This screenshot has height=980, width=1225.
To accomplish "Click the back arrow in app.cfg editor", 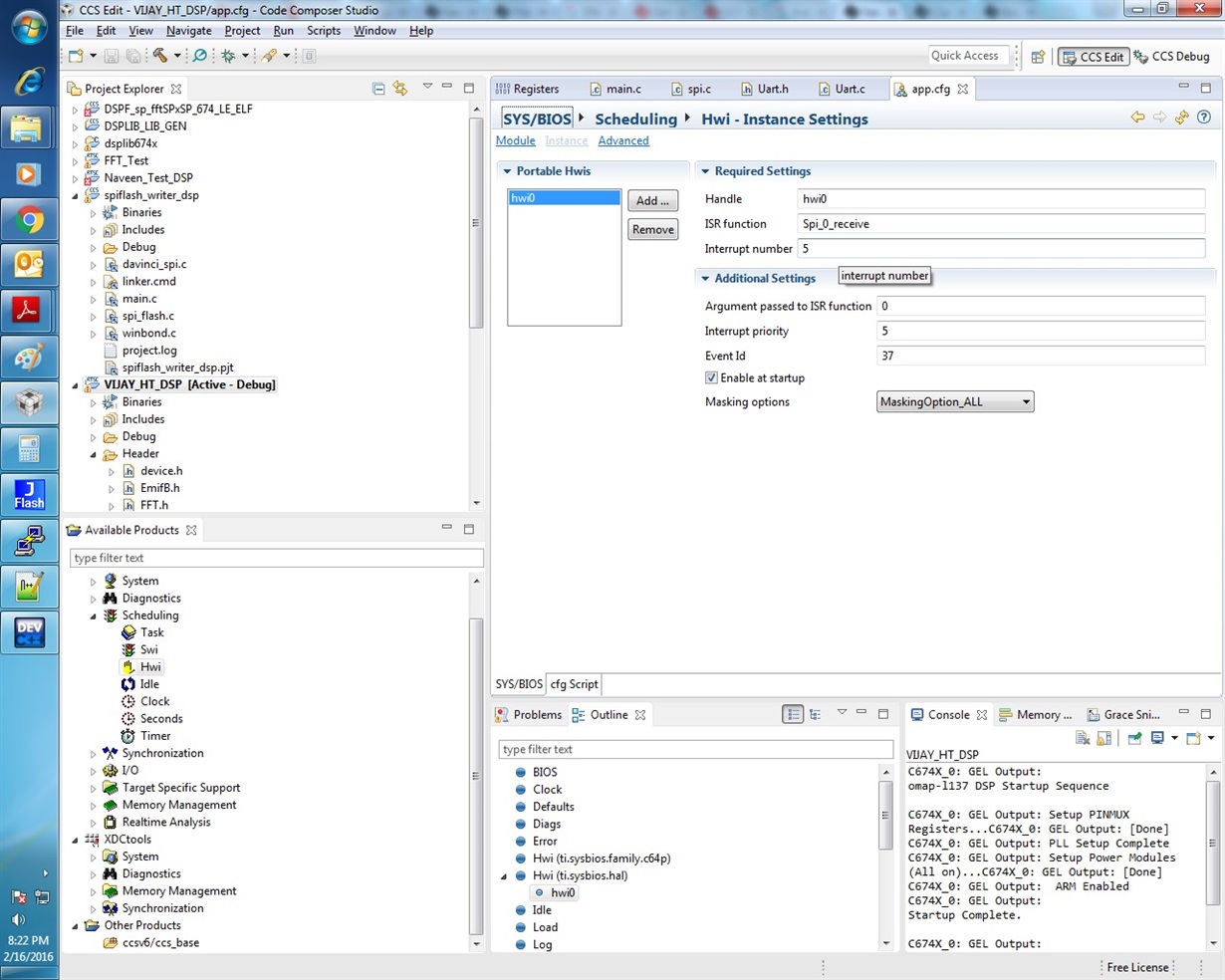I will (1137, 118).
